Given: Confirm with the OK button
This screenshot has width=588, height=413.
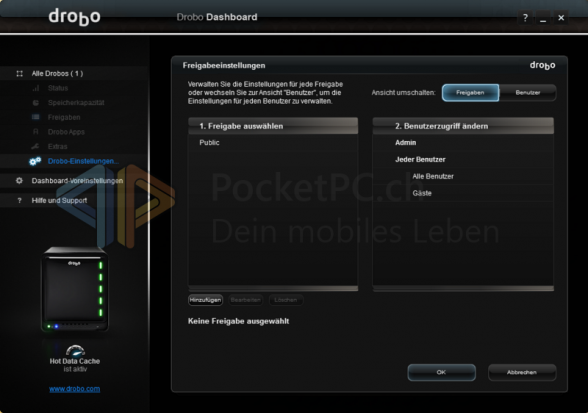Looking at the screenshot, I should (x=441, y=372).
